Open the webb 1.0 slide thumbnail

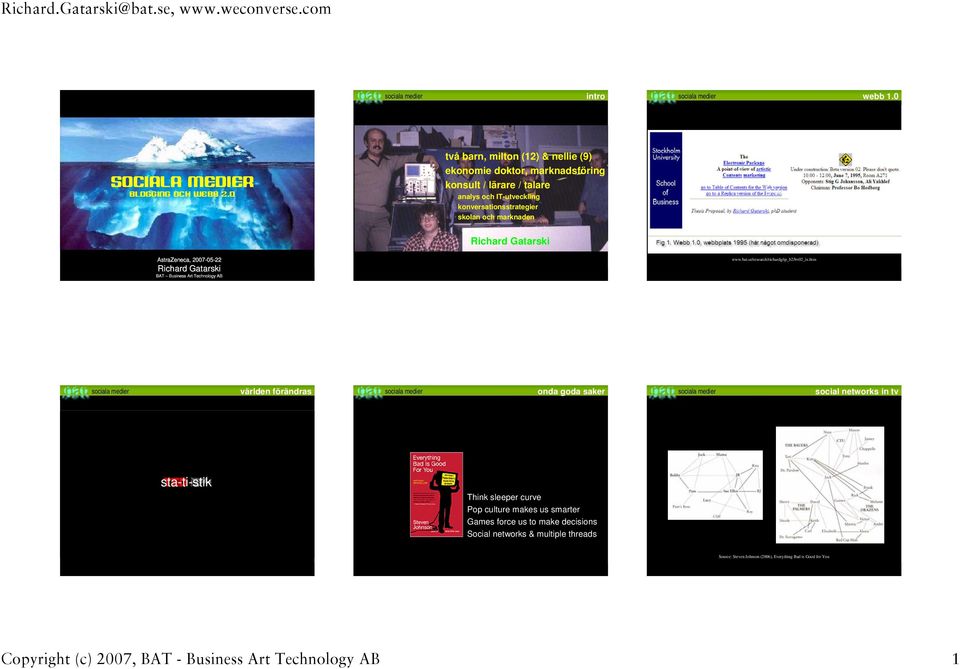point(774,185)
